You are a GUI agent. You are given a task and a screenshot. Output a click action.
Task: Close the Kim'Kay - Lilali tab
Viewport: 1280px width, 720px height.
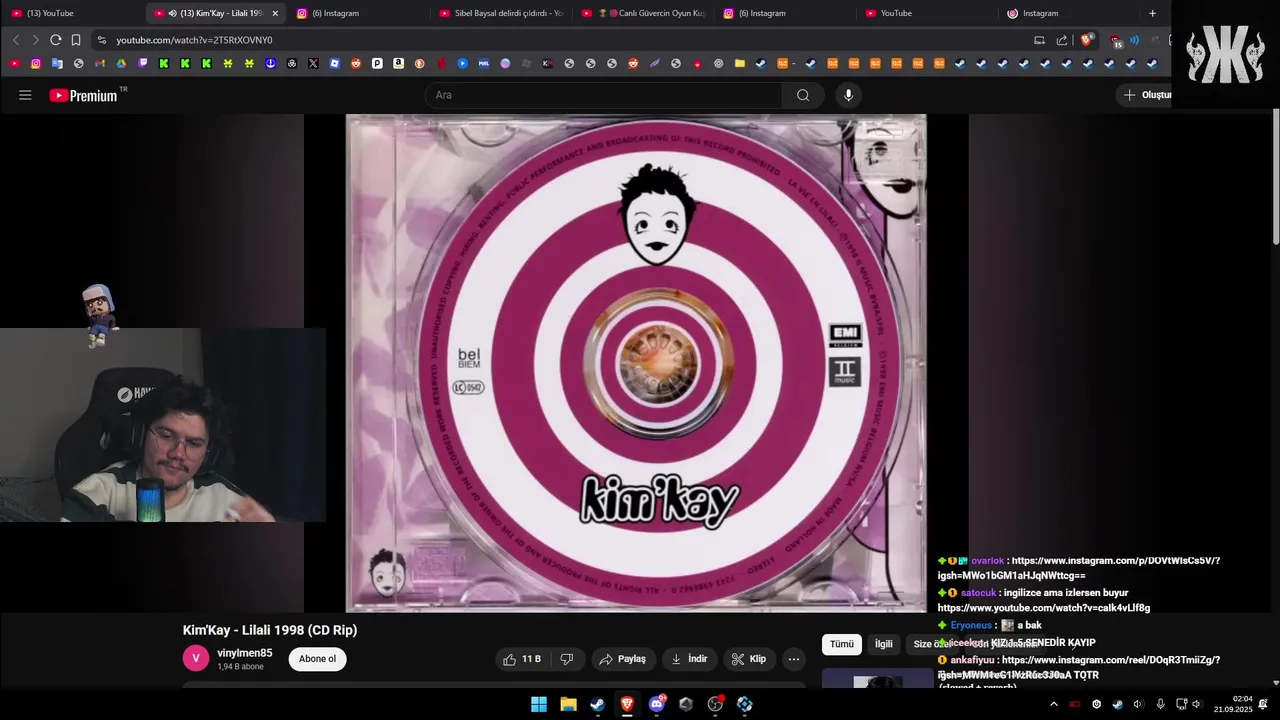click(275, 13)
